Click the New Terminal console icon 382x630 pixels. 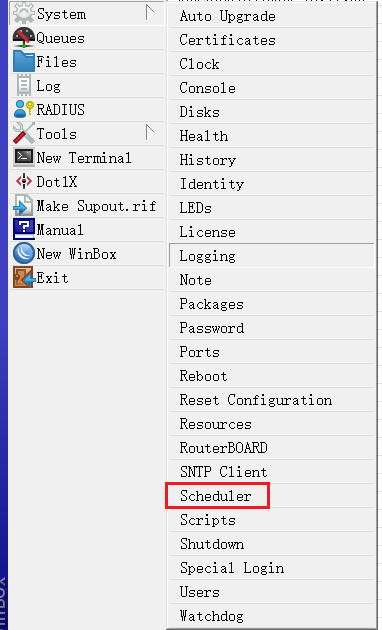[24, 158]
